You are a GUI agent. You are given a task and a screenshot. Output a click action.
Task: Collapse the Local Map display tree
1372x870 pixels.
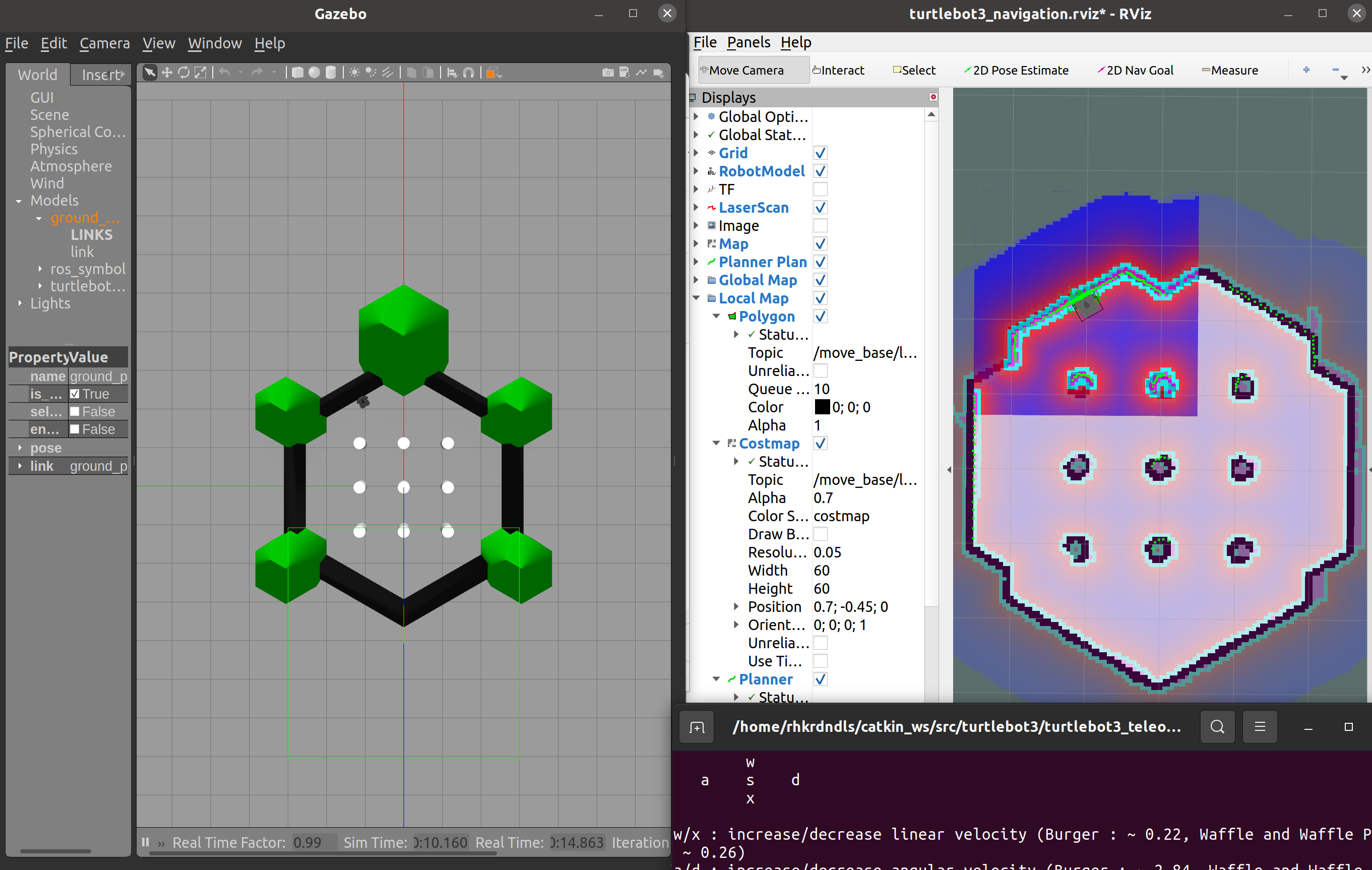696,298
